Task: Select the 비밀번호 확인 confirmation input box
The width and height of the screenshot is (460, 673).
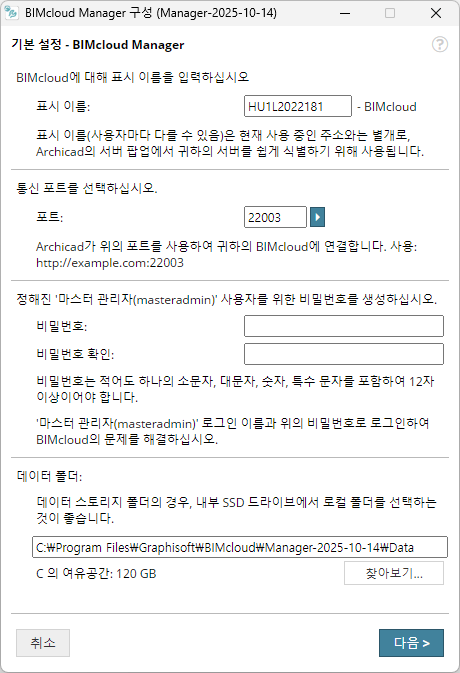Action: (344, 354)
